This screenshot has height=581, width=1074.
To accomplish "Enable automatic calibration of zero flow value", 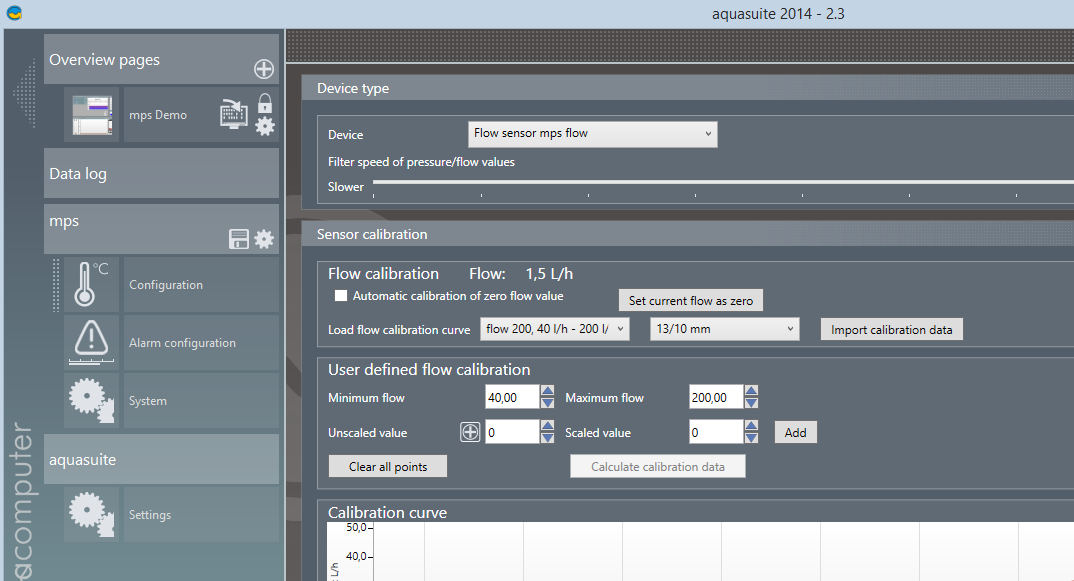I will point(340,296).
